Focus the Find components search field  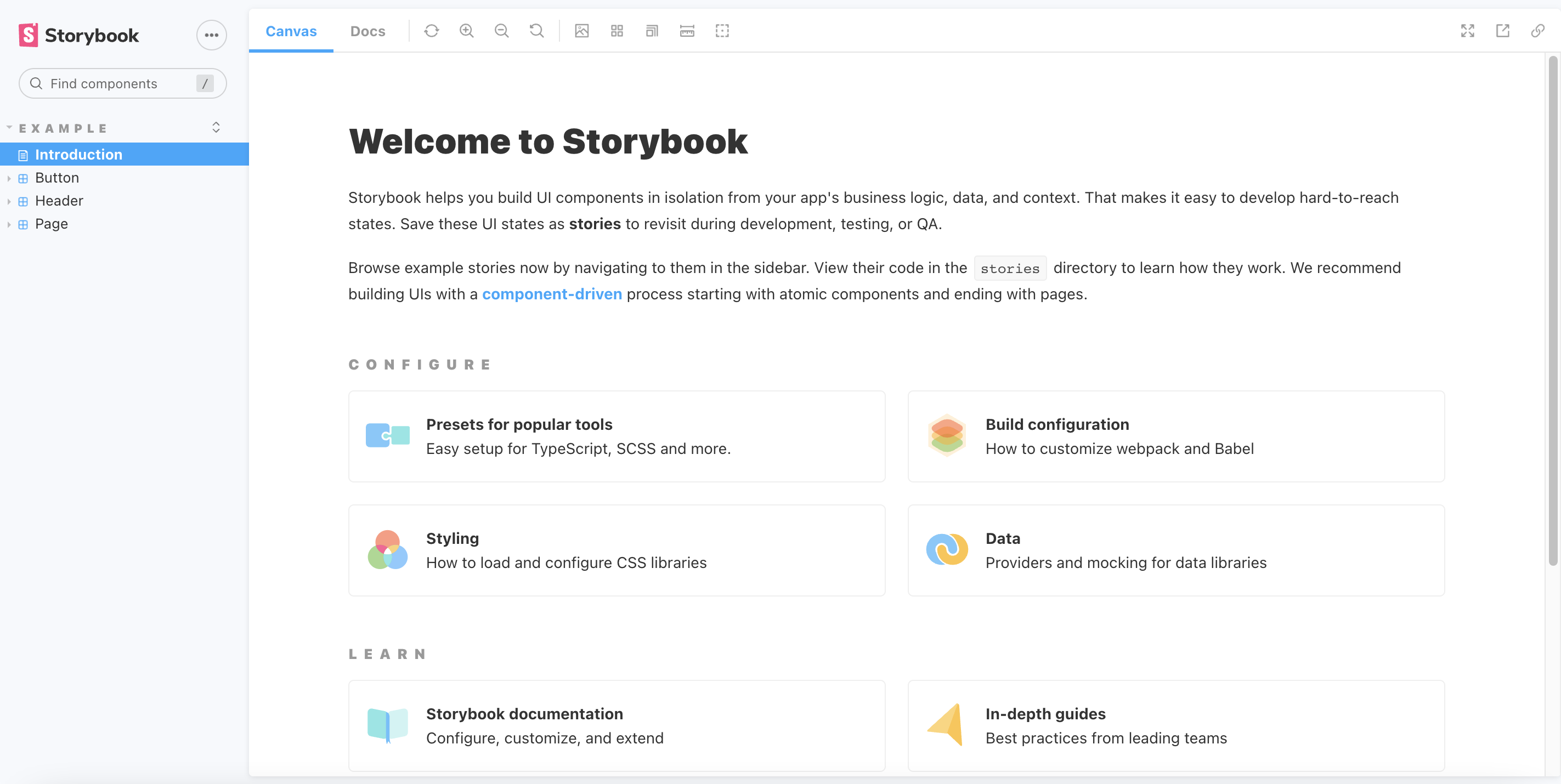pos(122,84)
